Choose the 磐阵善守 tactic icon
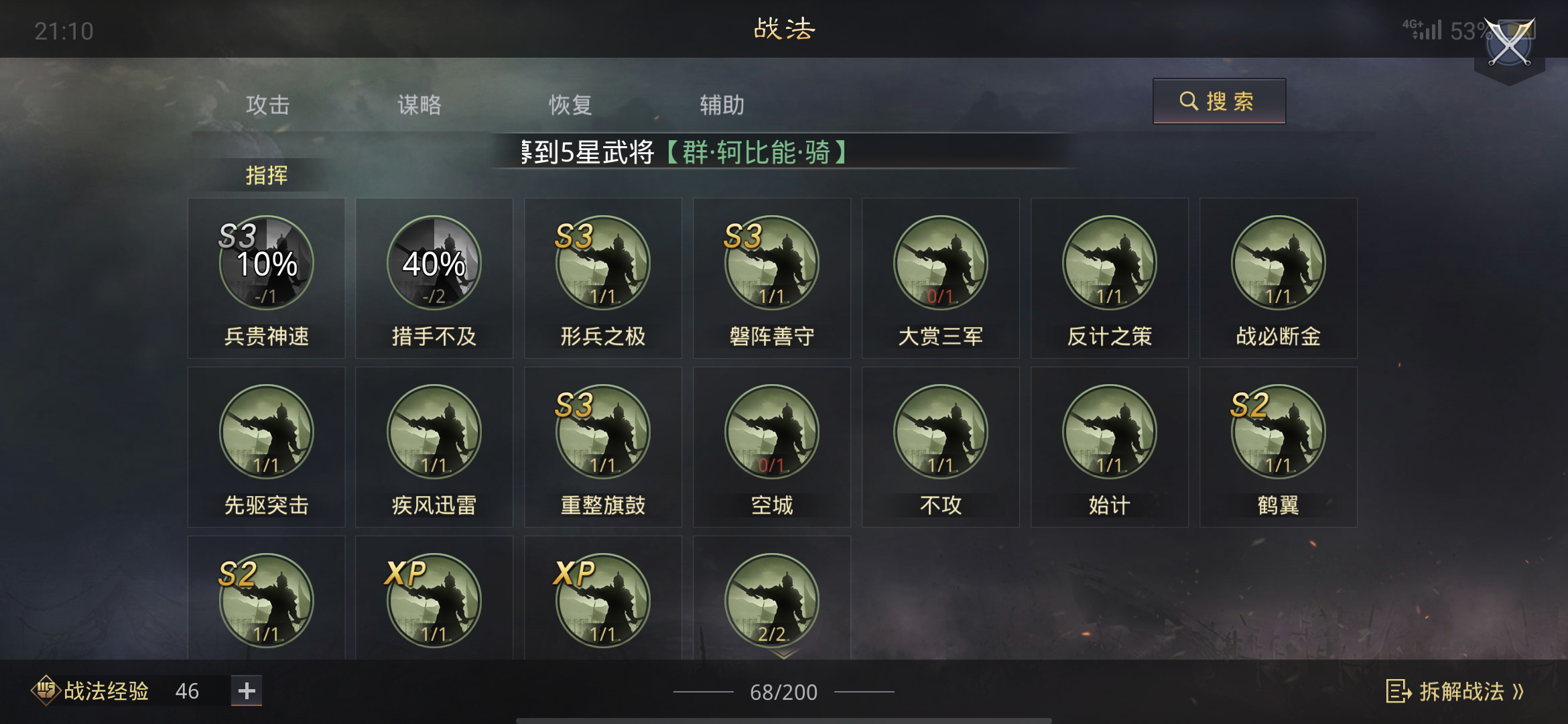 pos(772,263)
